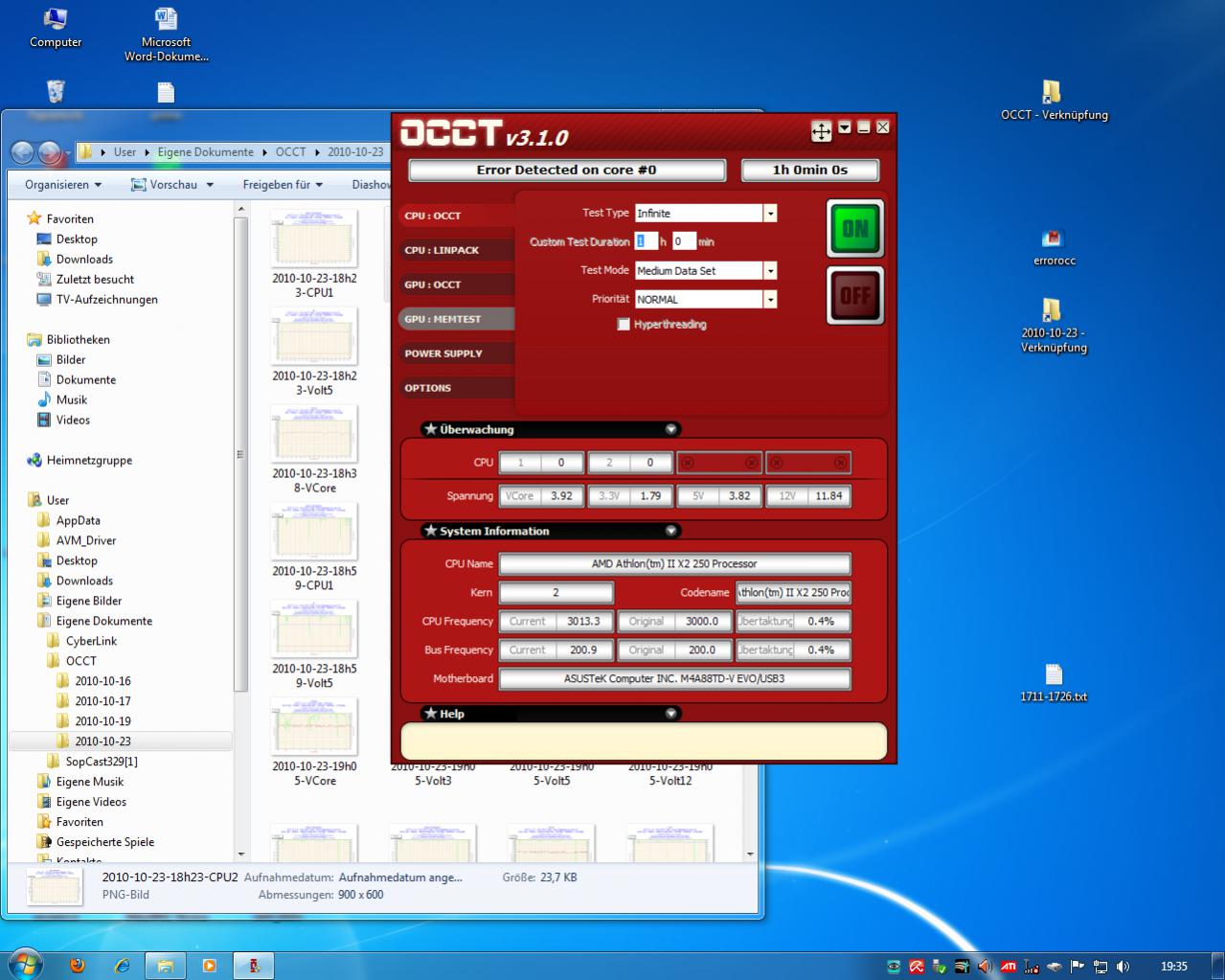1225x980 pixels.
Task: Stop the test with the OFF button
Action: click(855, 295)
